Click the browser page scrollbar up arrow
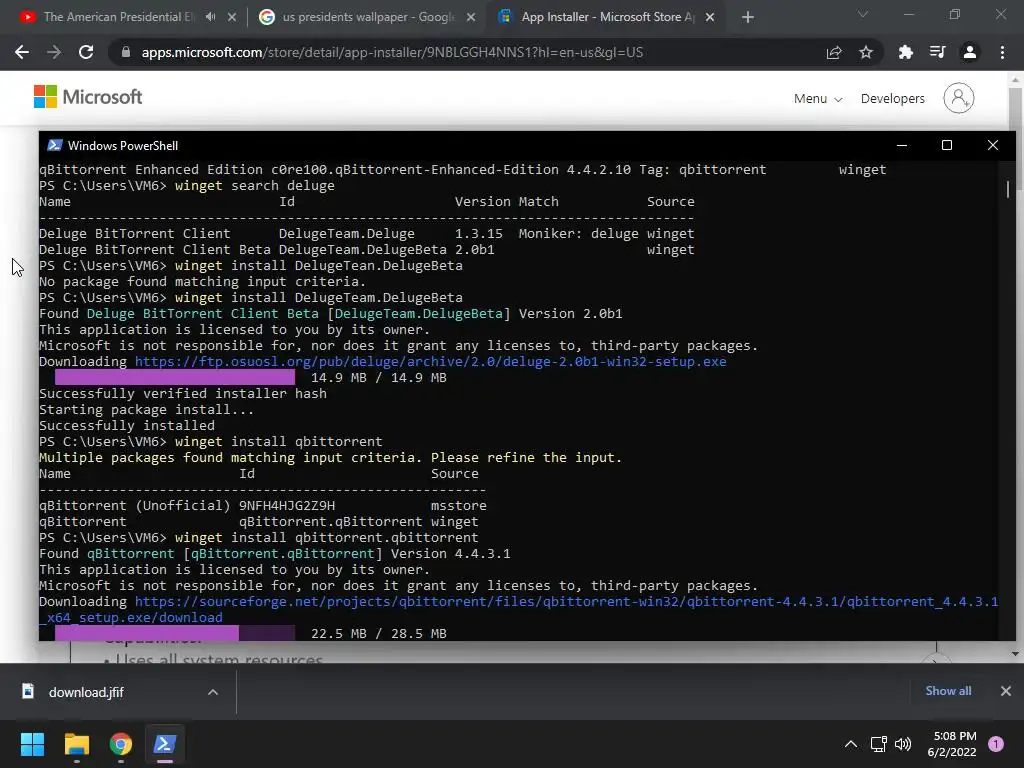 click(x=1016, y=80)
